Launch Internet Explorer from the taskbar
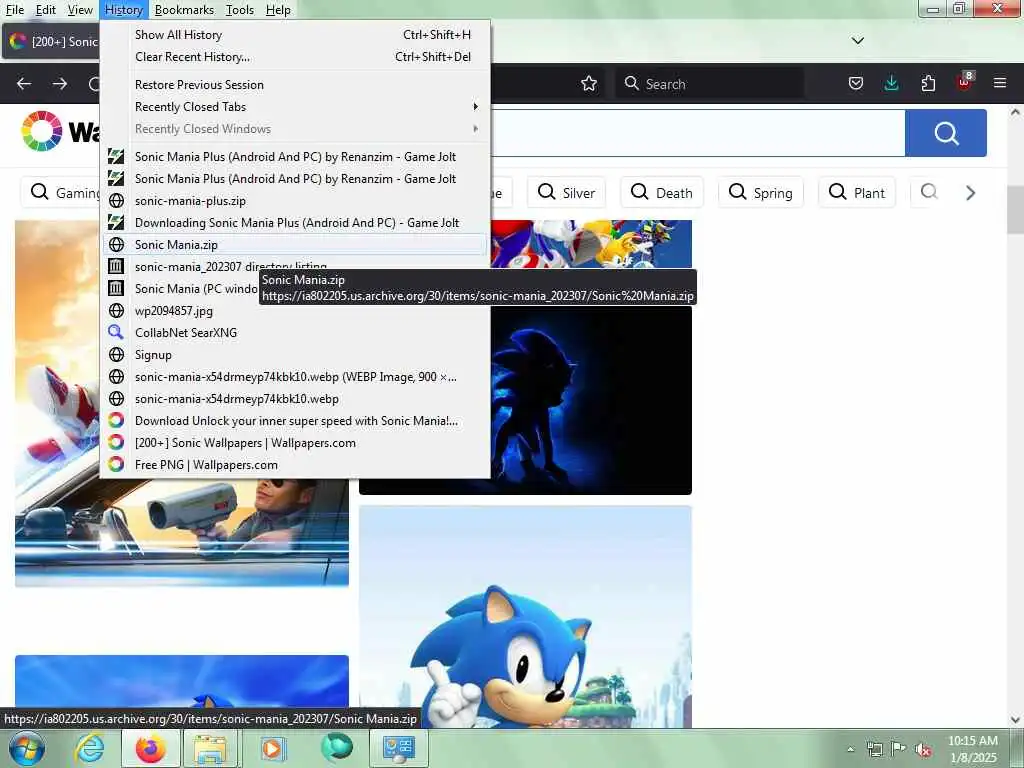 (89, 749)
